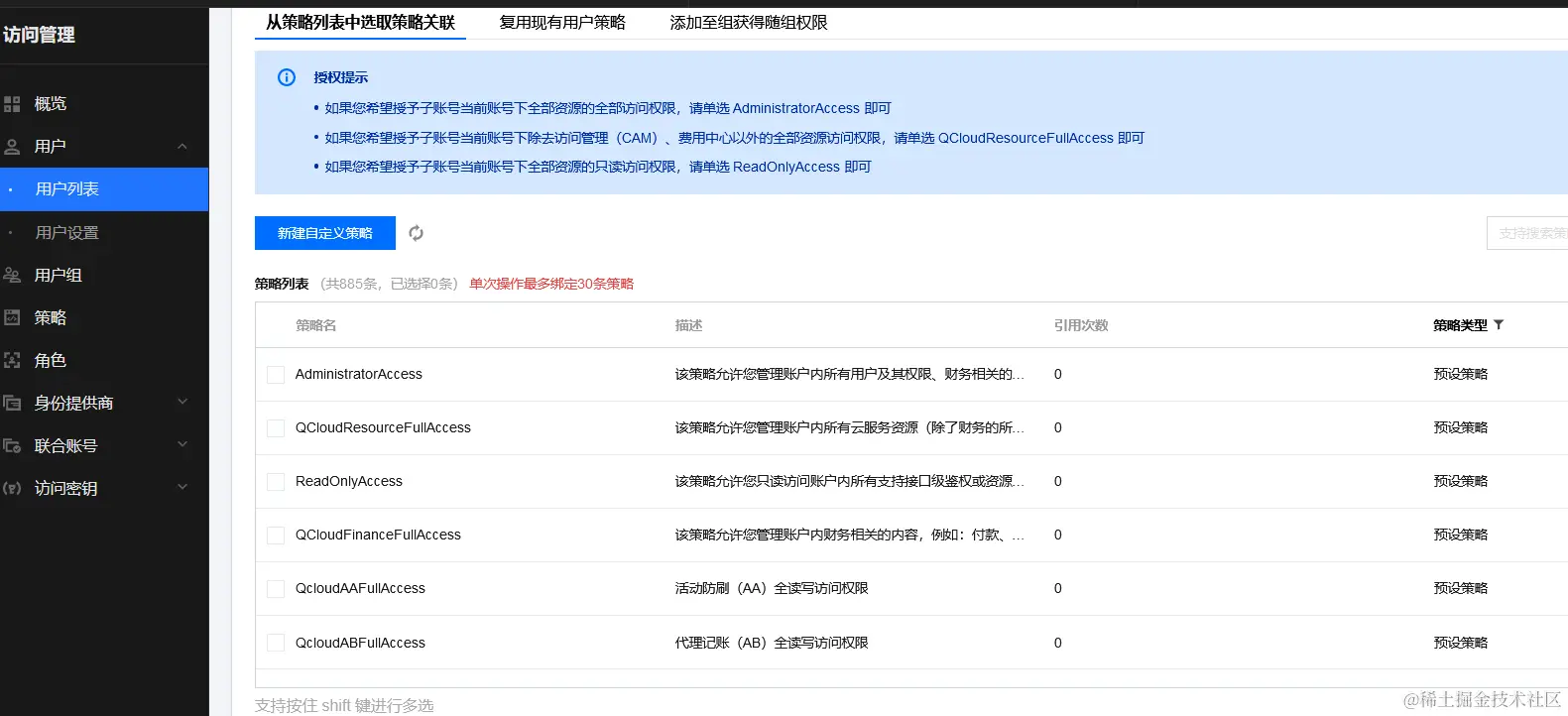The image size is (1568, 716).
Task: Check the QCloudFinanceFullAccess policy checkbox
Action: click(x=276, y=536)
